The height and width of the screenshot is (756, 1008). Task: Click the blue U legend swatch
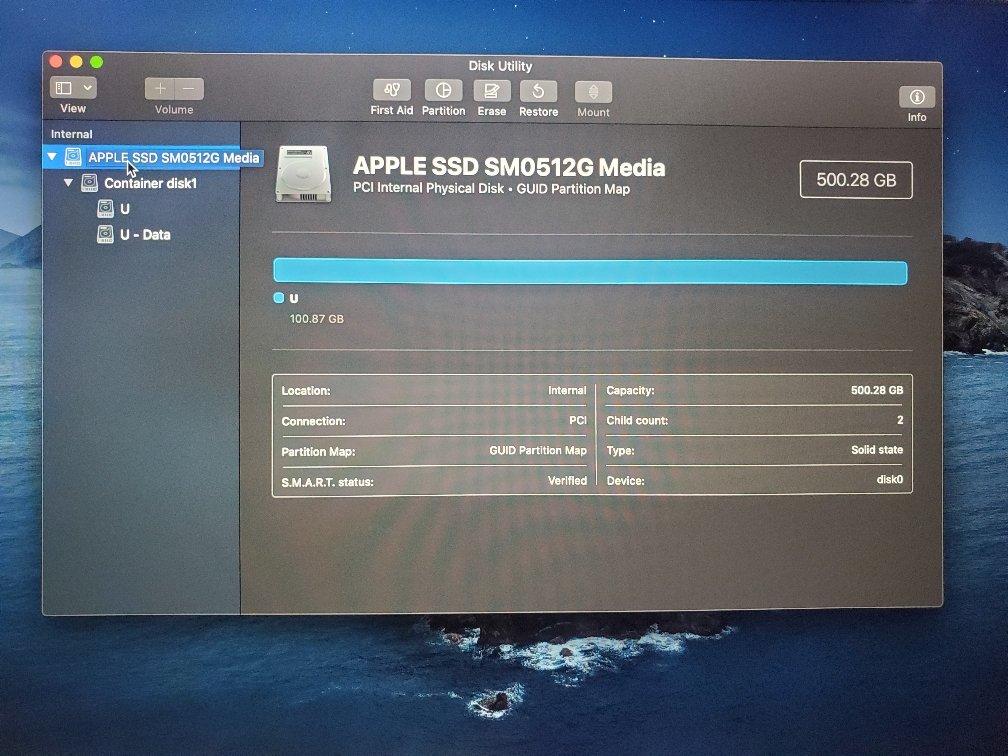pos(278,298)
